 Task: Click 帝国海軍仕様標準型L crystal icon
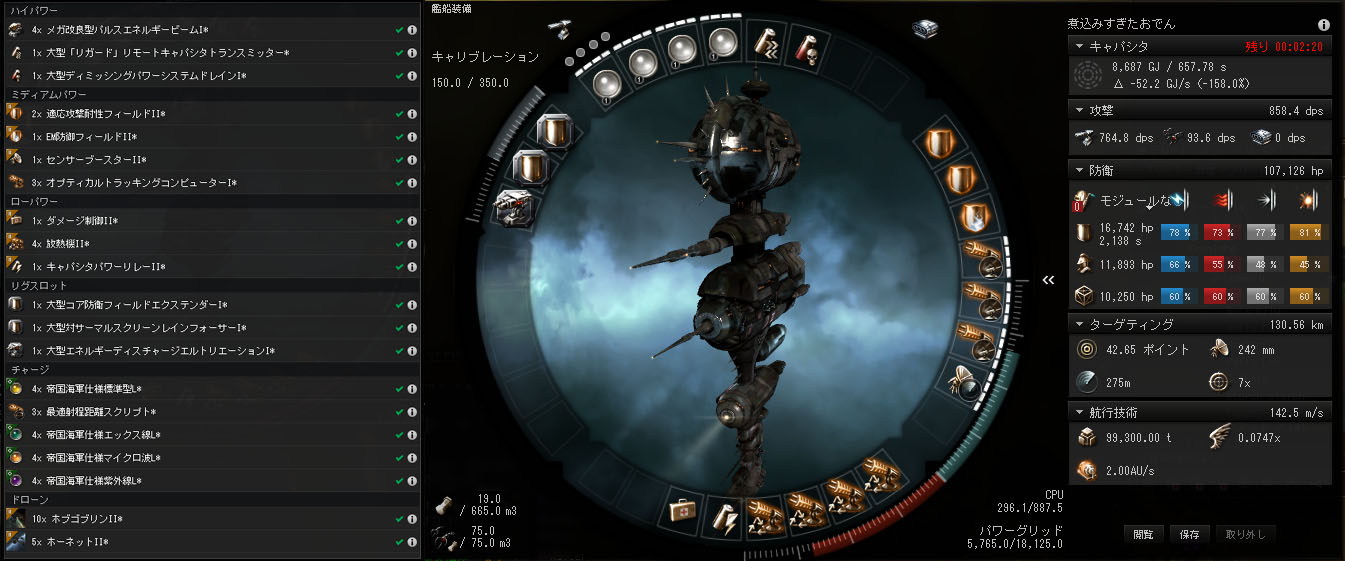pos(15,389)
